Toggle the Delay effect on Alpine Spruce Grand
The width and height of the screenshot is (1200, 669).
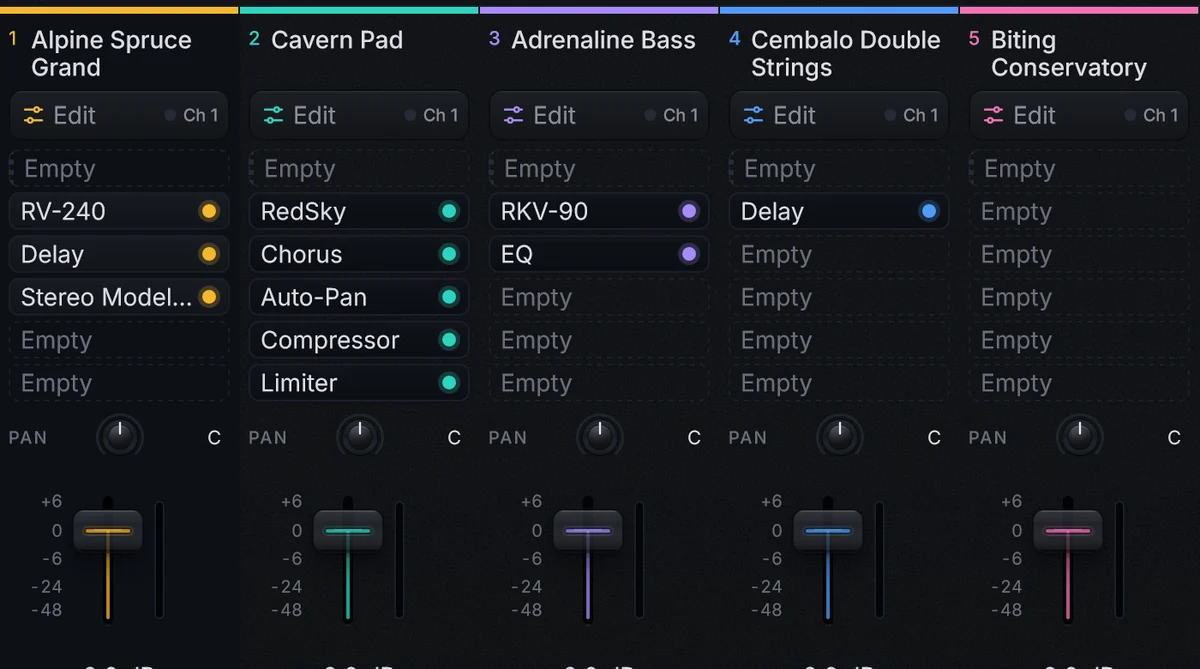pos(209,254)
